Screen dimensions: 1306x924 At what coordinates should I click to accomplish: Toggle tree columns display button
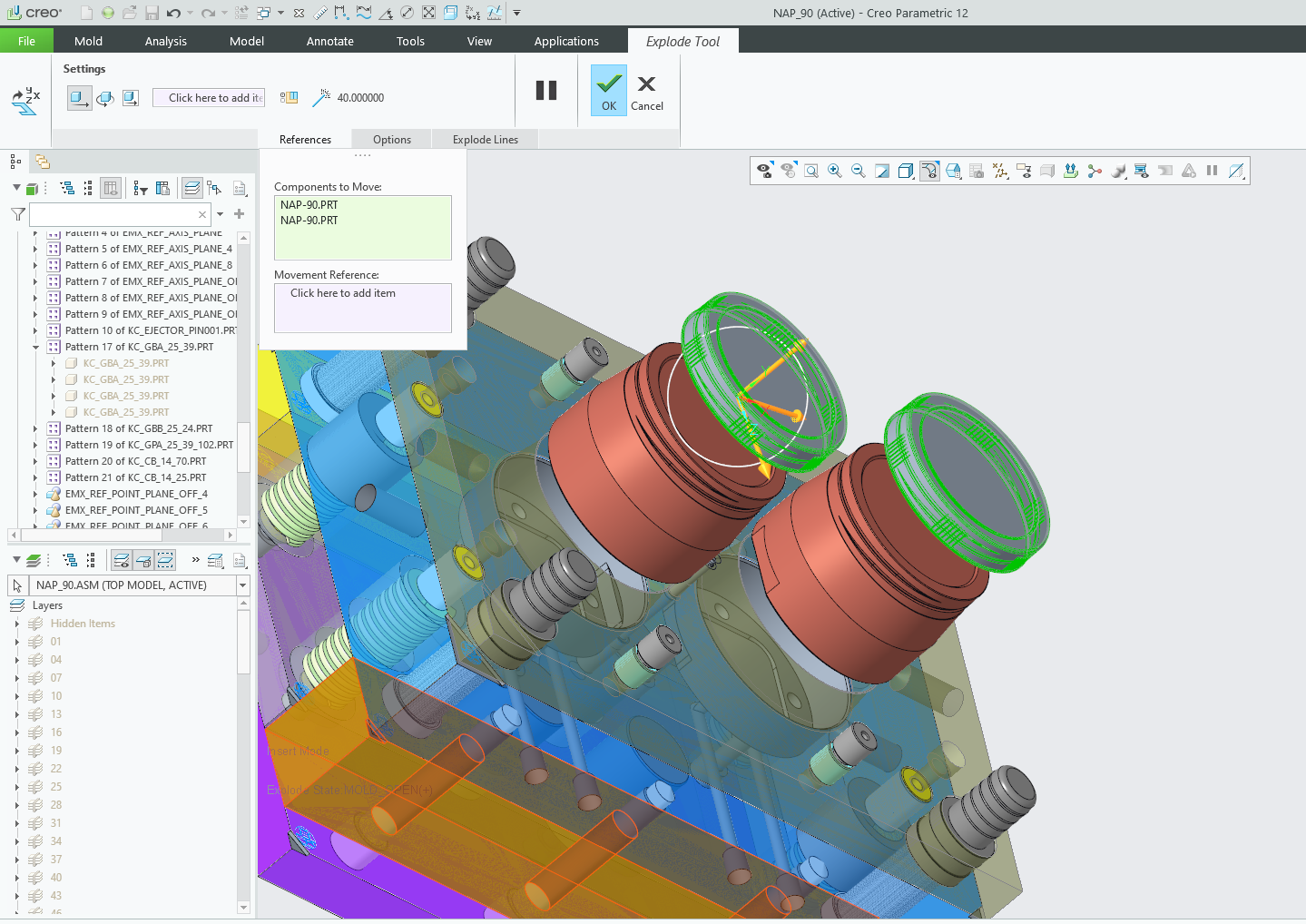coord(111,188)
